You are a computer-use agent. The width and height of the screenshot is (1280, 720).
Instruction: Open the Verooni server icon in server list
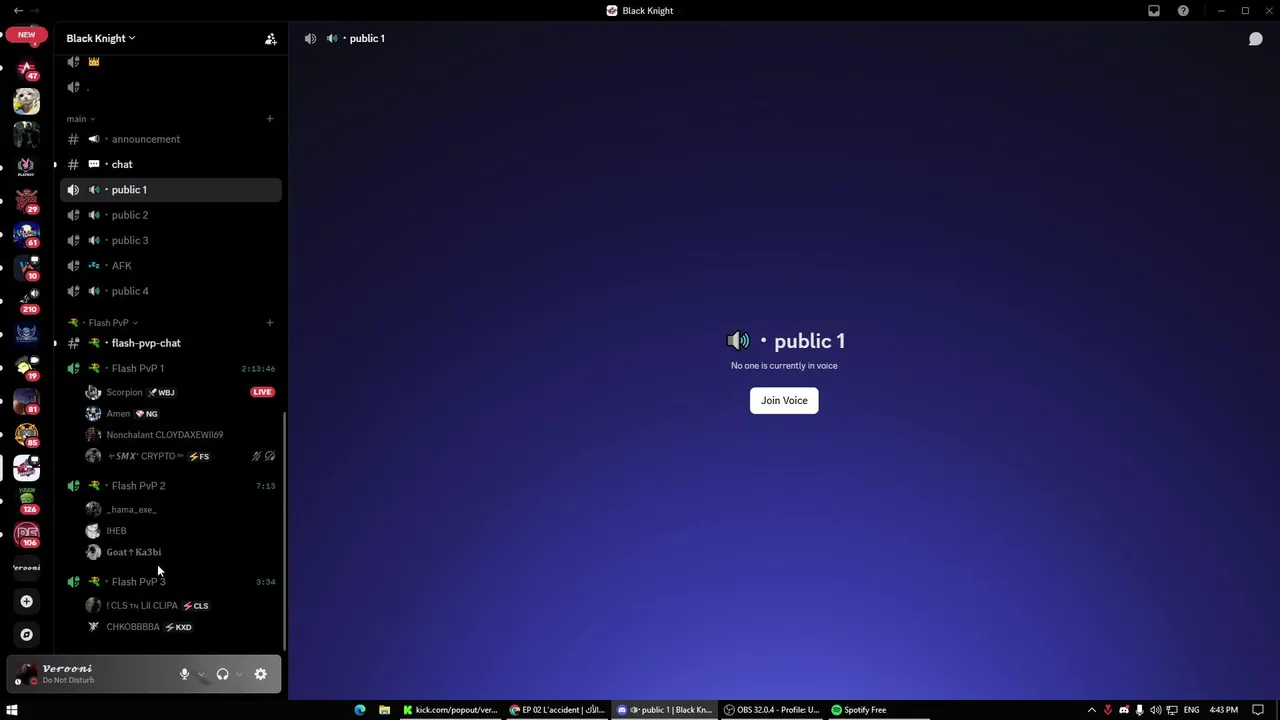coord(27,568)
